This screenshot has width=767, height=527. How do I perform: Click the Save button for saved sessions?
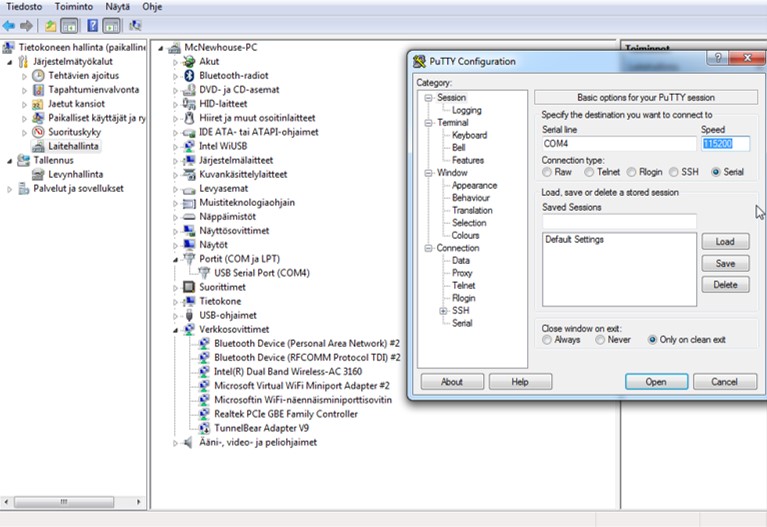[x=725, y=263]
